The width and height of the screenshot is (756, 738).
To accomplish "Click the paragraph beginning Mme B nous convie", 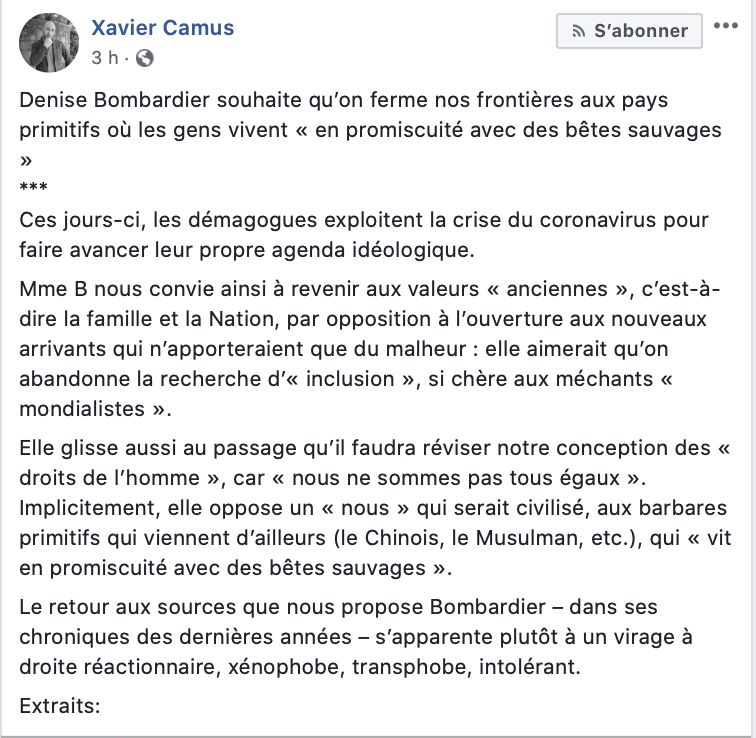I will point(370,349).
